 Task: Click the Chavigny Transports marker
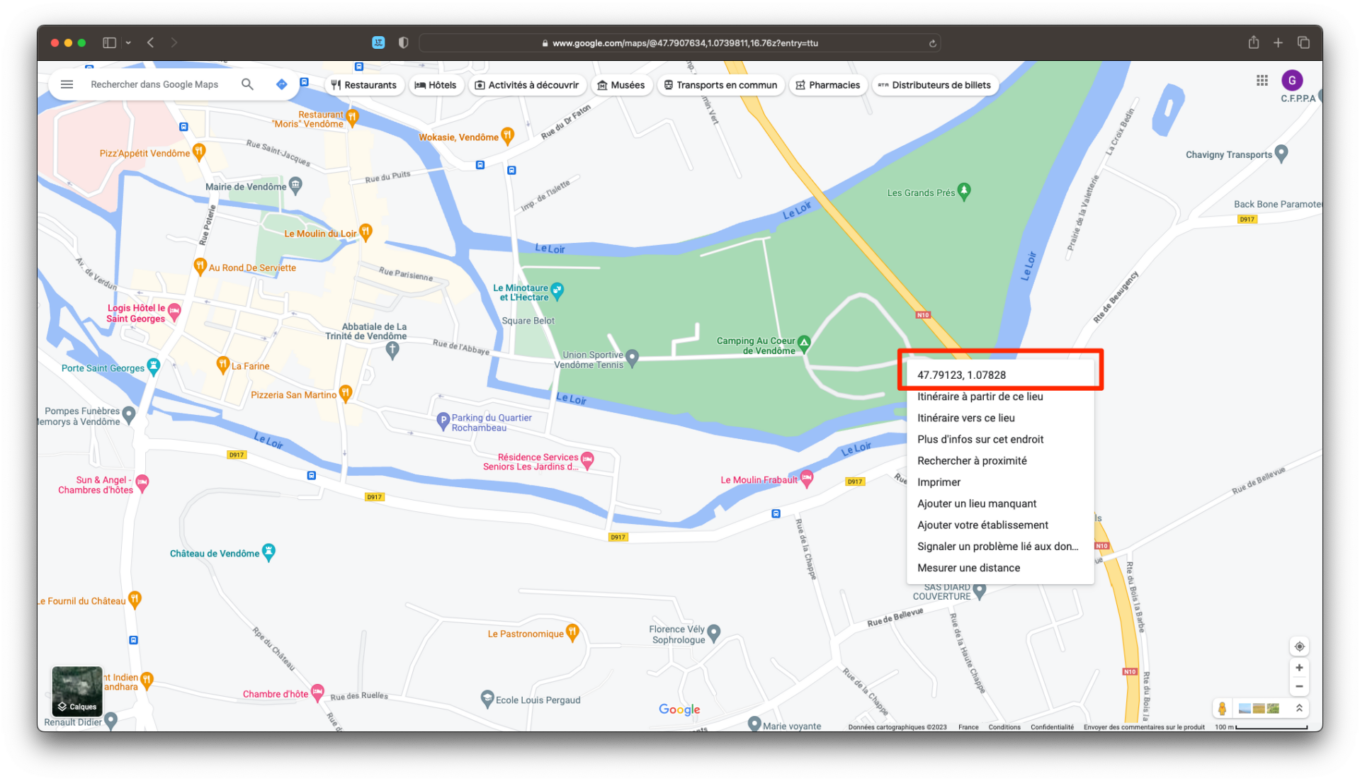1282,154
